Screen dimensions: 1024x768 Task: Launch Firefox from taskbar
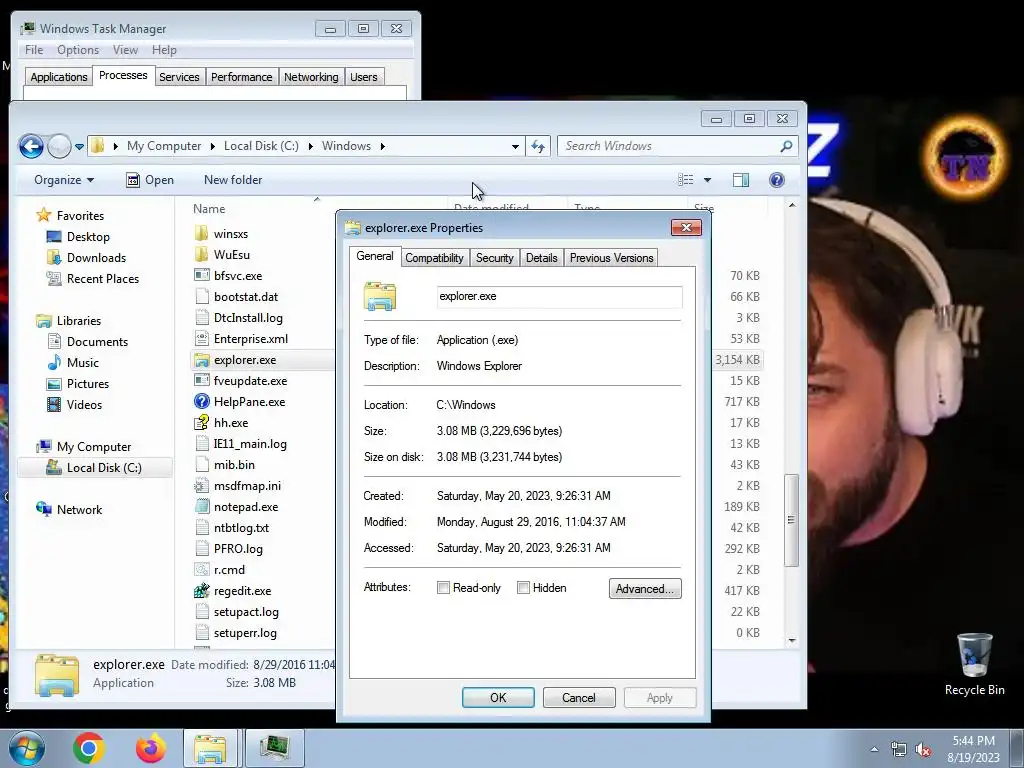click(150, 748)
